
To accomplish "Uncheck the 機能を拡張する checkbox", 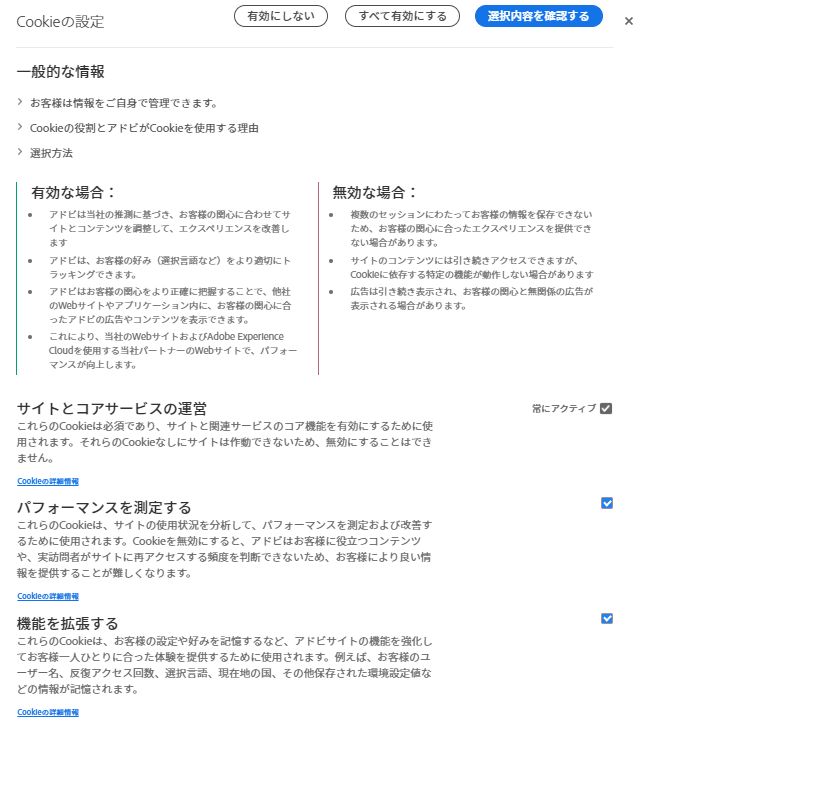I will (x=607, y=618).
